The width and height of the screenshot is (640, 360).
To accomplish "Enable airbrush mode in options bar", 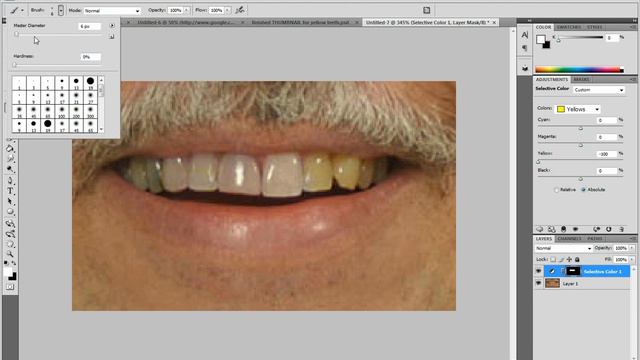I will [240, 10].
